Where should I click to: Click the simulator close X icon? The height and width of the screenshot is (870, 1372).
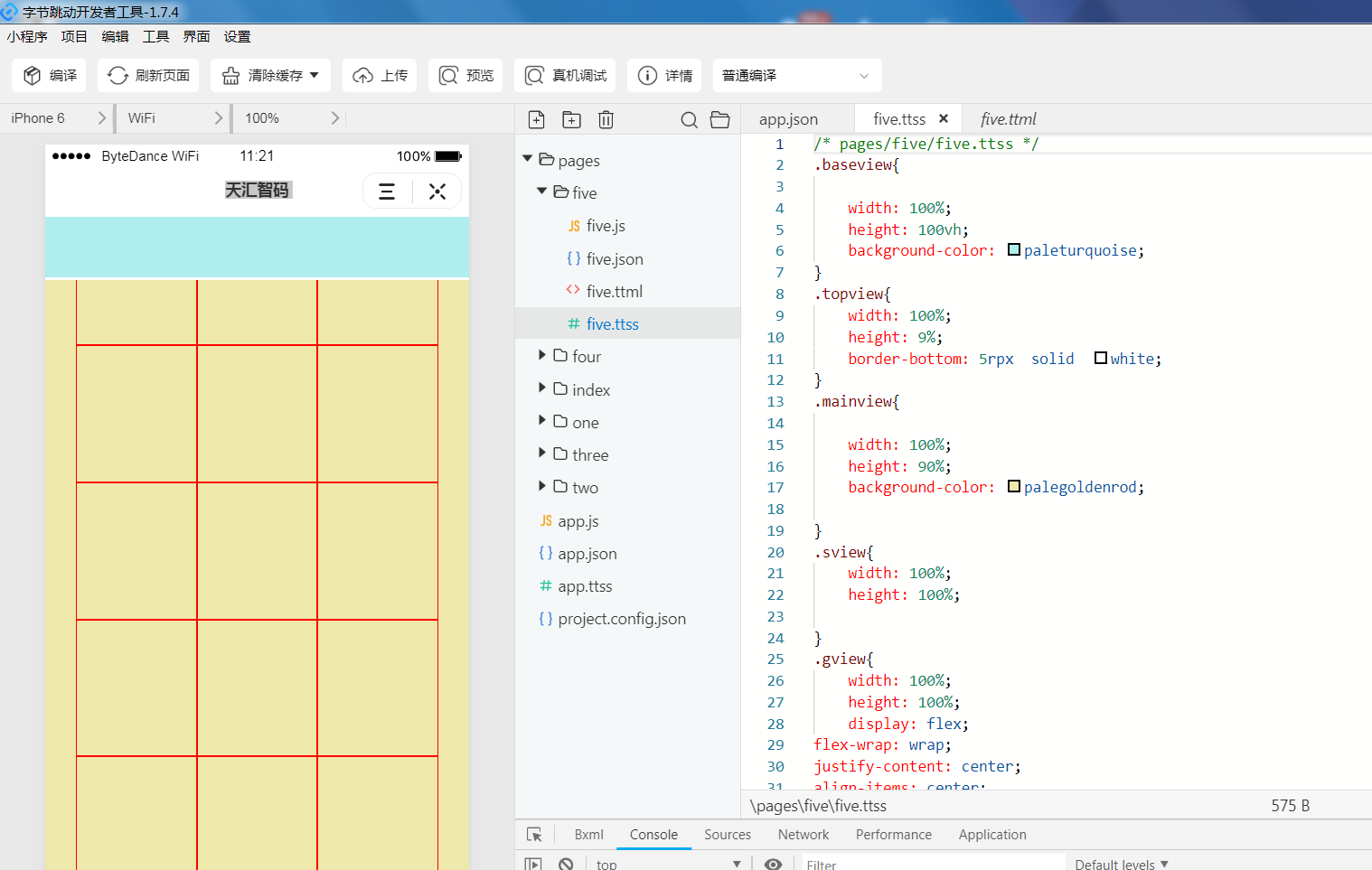click(437, 192)
